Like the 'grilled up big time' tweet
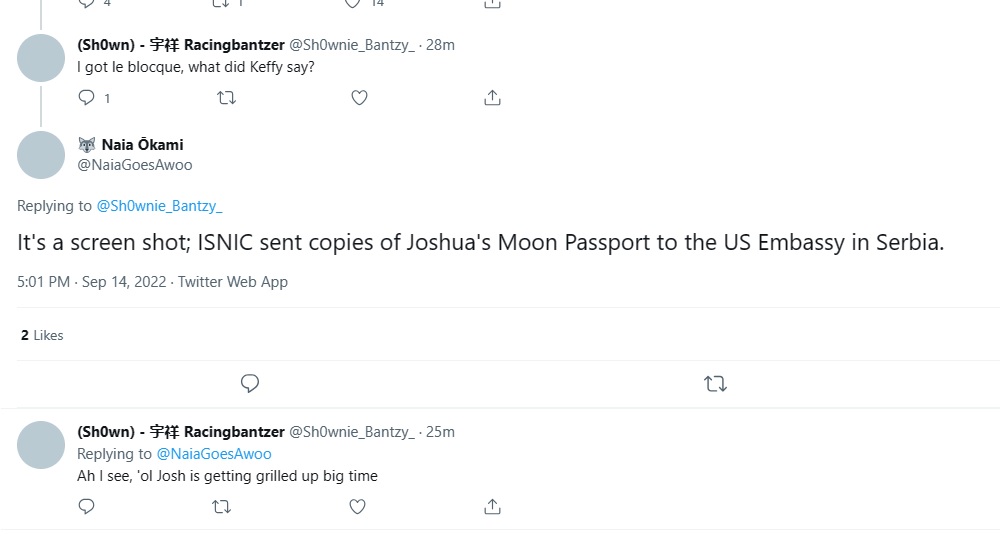The height and width of the screenshot is (536, 1000). pos(357,506)
